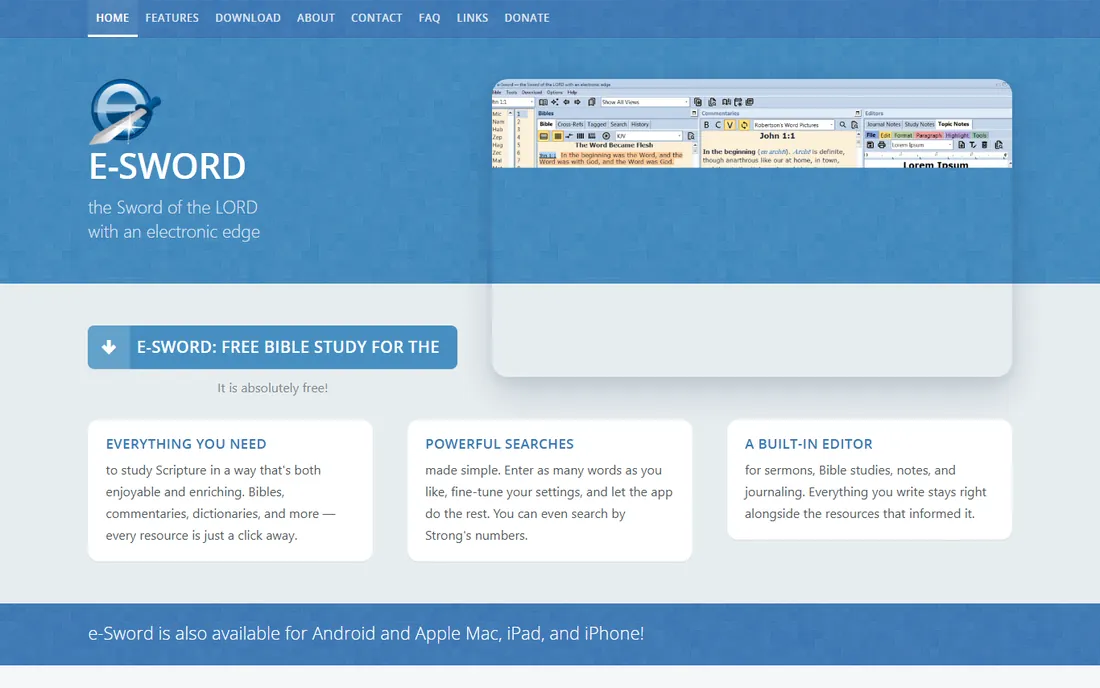Click the Commentaries 'B' book button in preview

pos(706,125)
